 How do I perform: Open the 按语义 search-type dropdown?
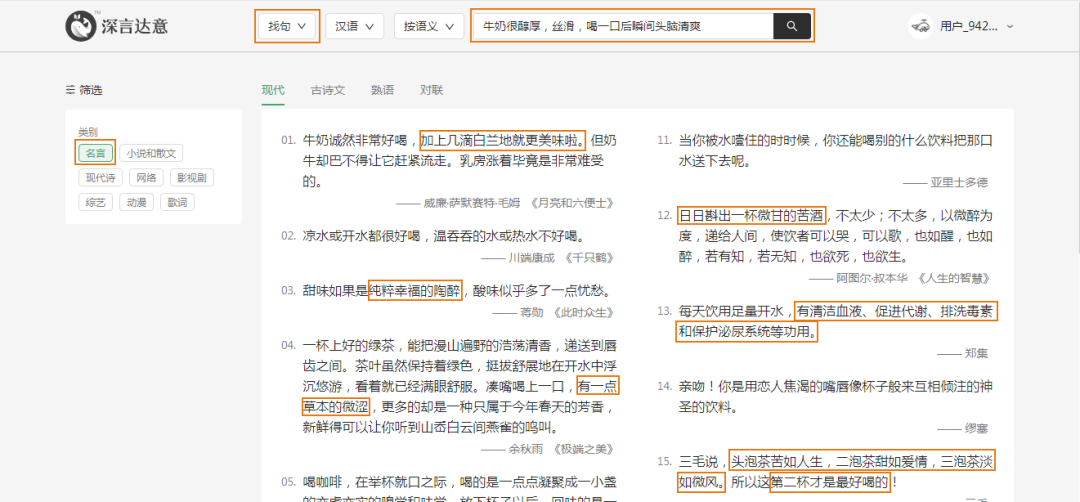pos(429,26)
